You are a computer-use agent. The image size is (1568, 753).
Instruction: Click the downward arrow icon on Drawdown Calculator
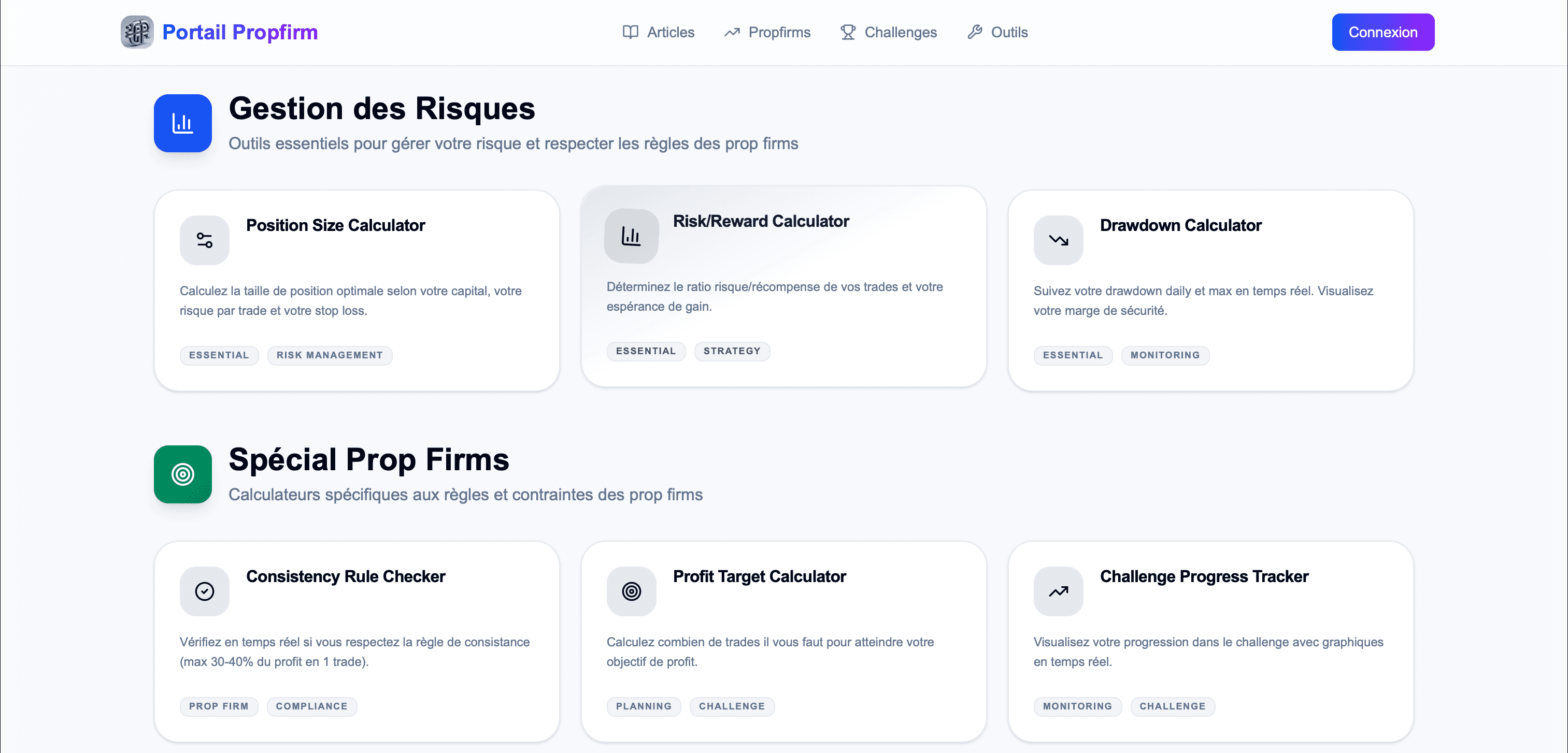(x=1058, y=240)
